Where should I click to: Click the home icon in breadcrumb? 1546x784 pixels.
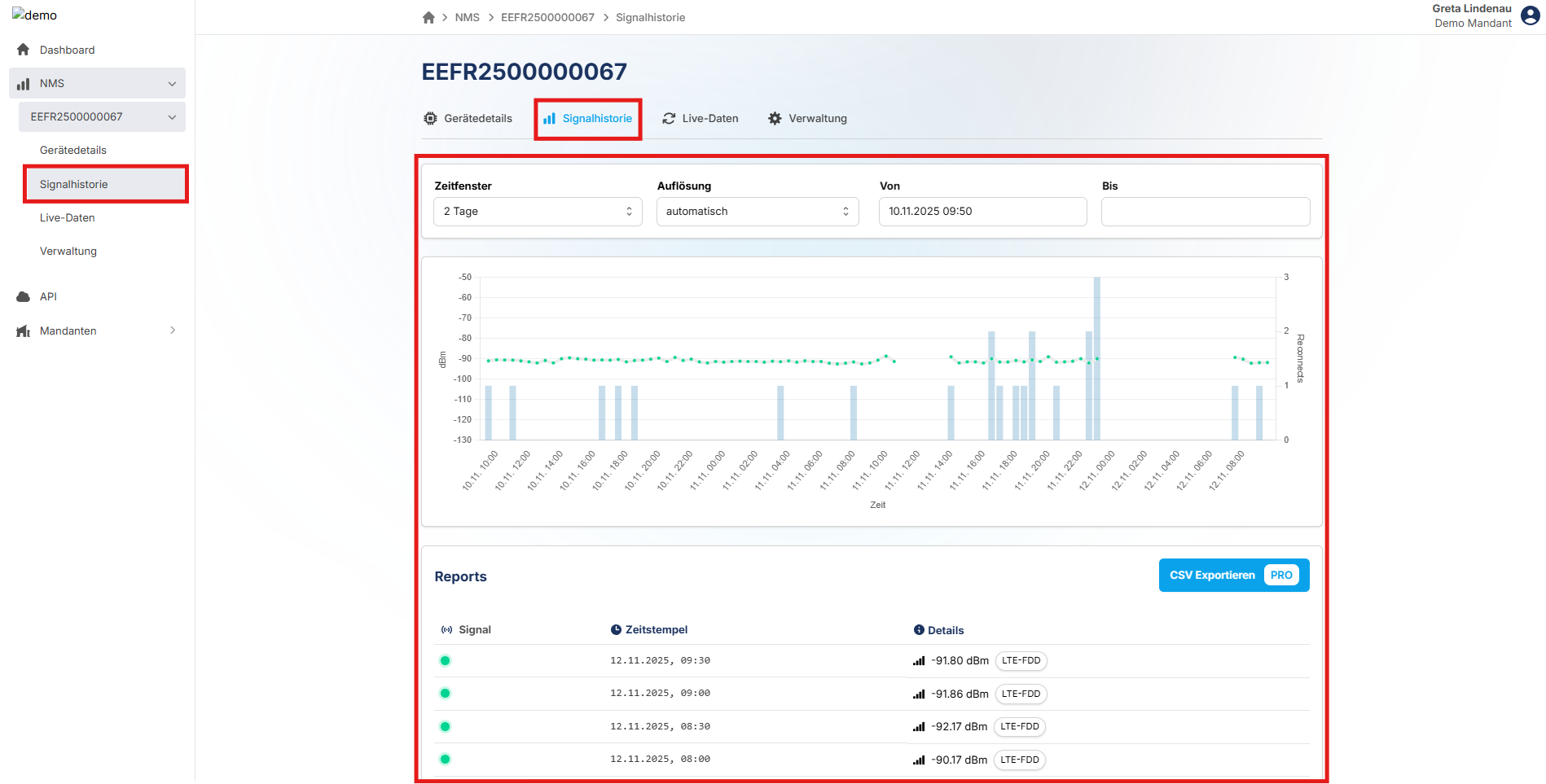point(428,18)
